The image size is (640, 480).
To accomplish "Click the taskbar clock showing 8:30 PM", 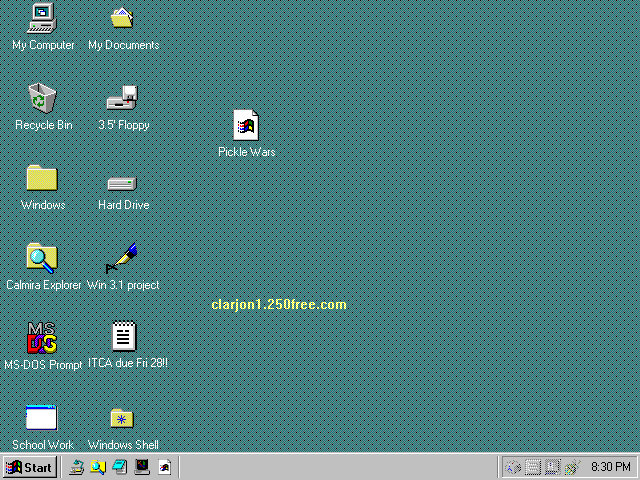I will coord(610,467).
